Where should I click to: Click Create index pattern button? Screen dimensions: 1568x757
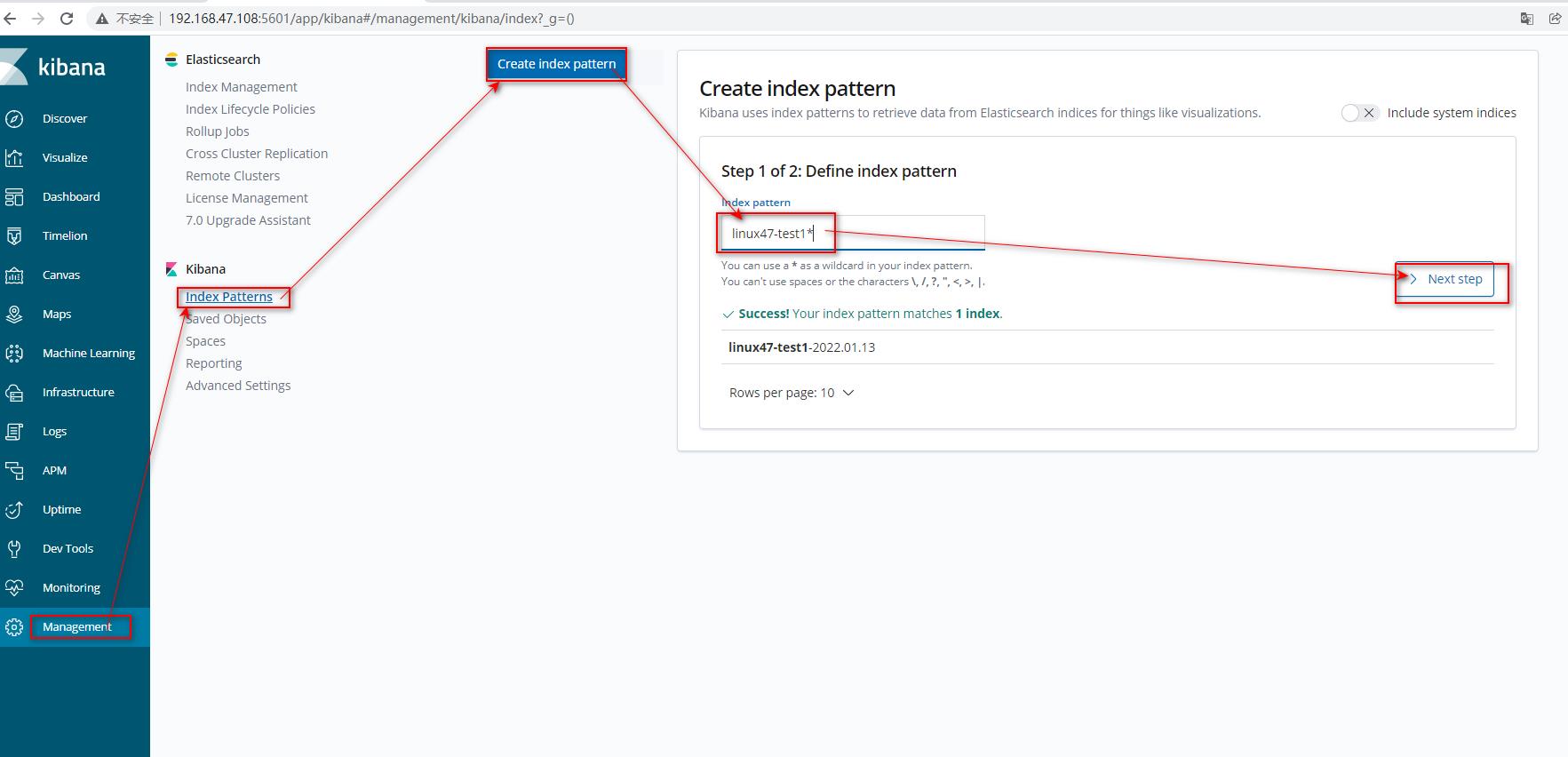pyautogui.click(x=556, y=64)
